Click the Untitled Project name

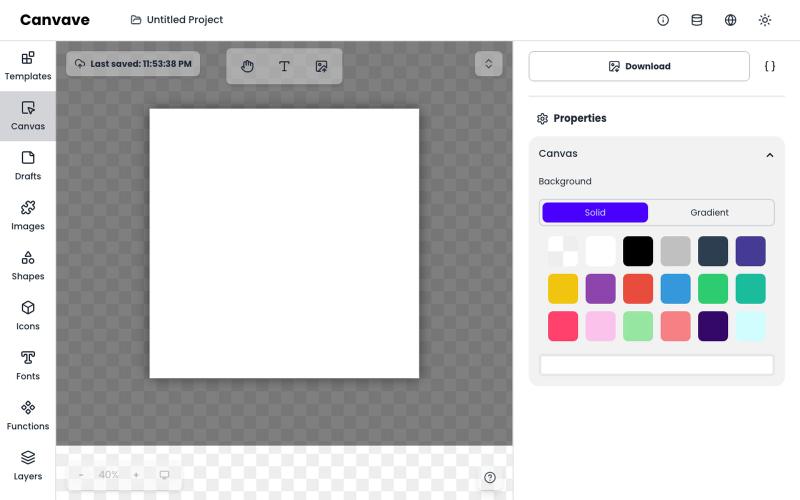(185, 20)
